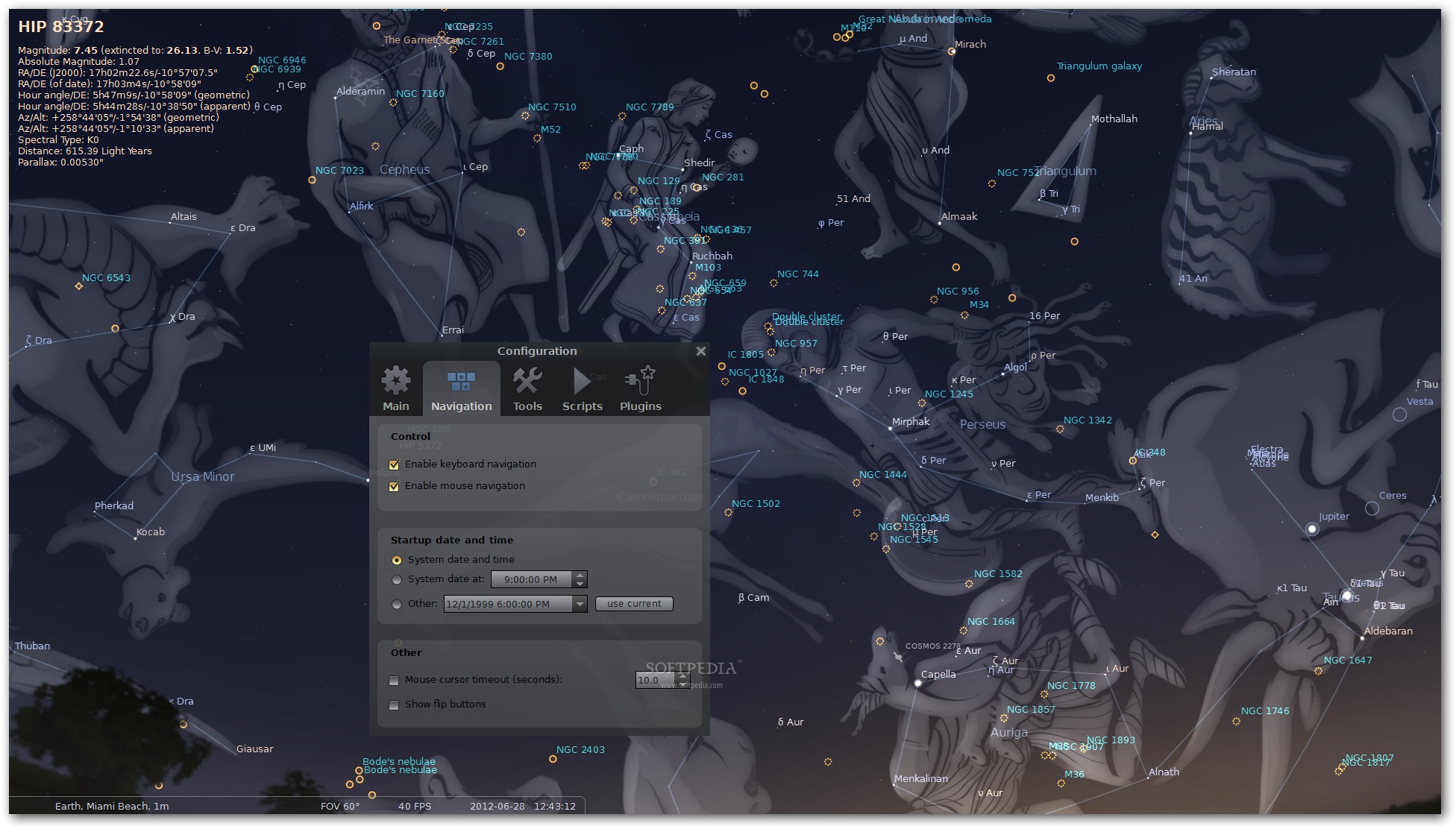Image resolution: width=1456 pixels, height=829 pixels.
Task: Click the 'Errai' star label
Action: point(453,330)
